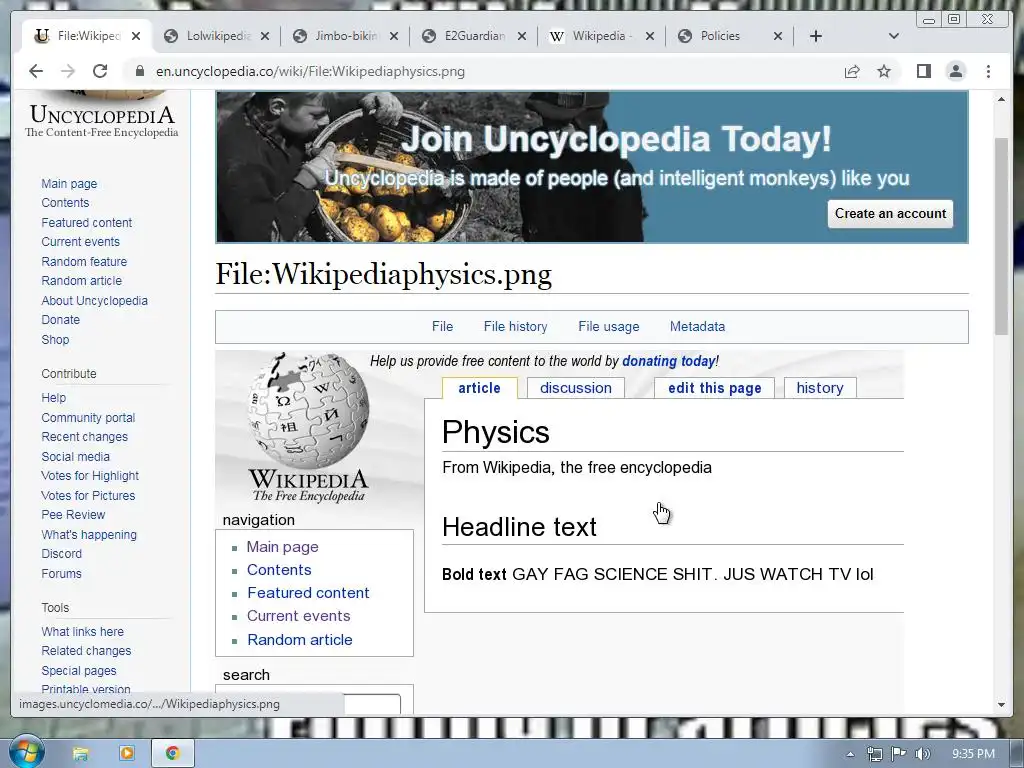
Task: Show hidden tray icons arrow
Action: (x=850, y=754)
